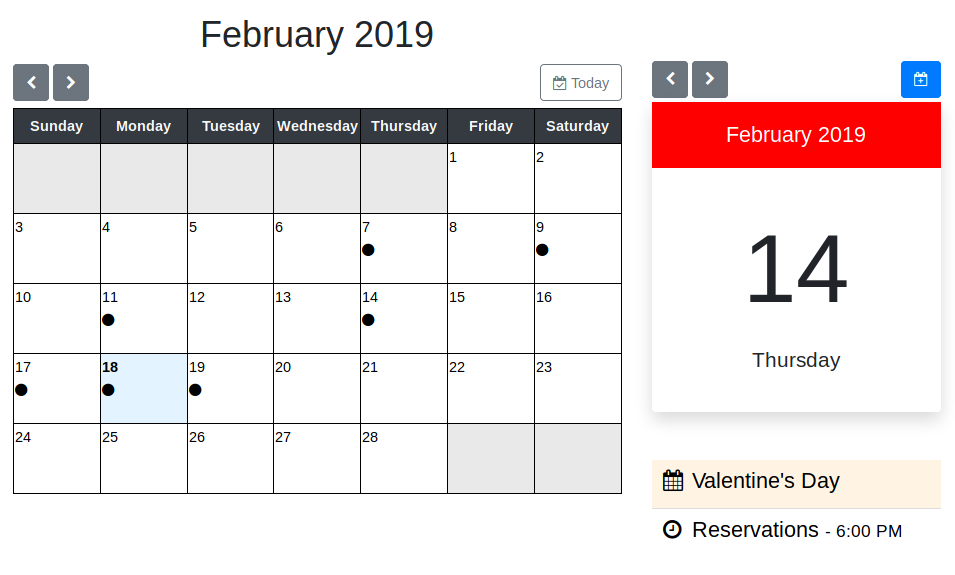
Task: Select February 14 in the calendar grid
Action: [404, 319]
